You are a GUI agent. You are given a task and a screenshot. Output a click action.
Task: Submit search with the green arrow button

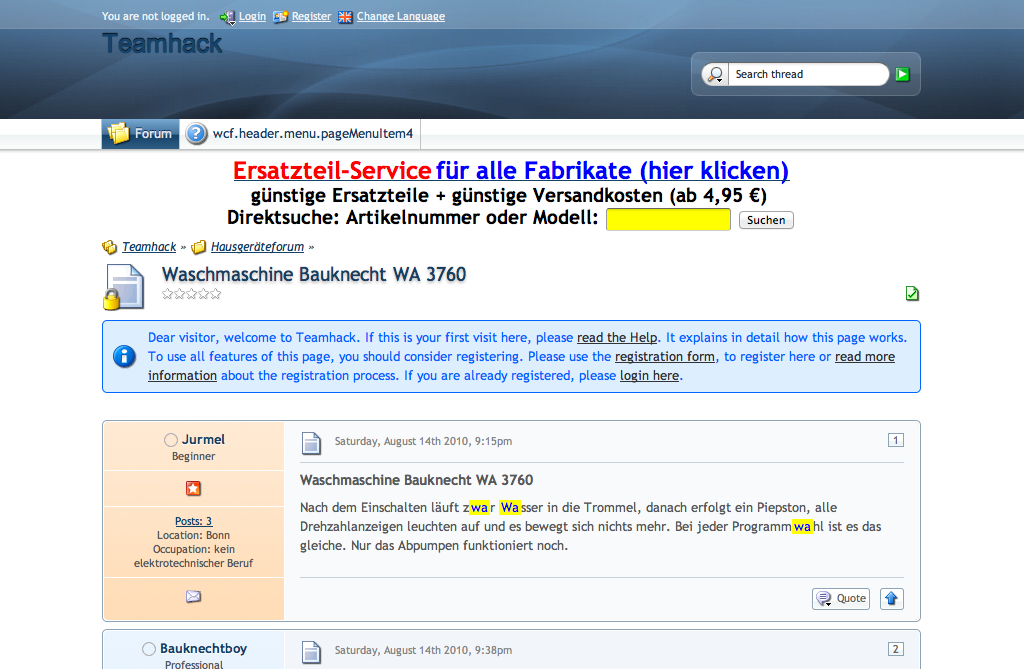tap(903, 74)
